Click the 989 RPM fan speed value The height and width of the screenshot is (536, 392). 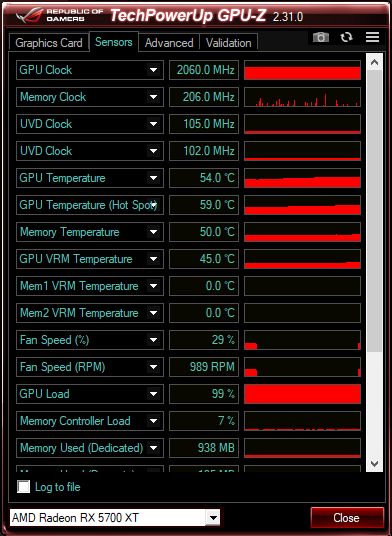(x=204, y=367)
